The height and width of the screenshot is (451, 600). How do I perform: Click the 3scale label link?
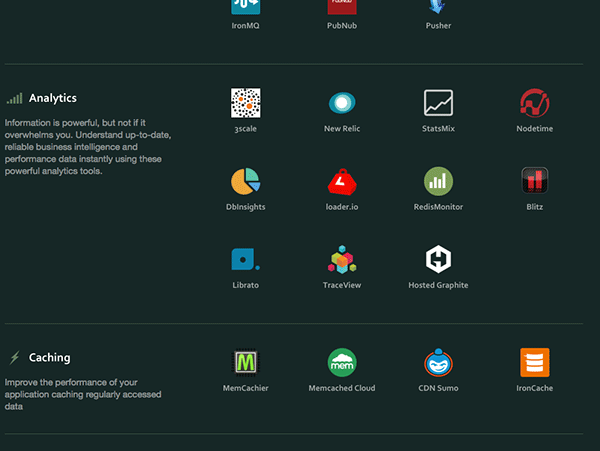pos(245,129)
